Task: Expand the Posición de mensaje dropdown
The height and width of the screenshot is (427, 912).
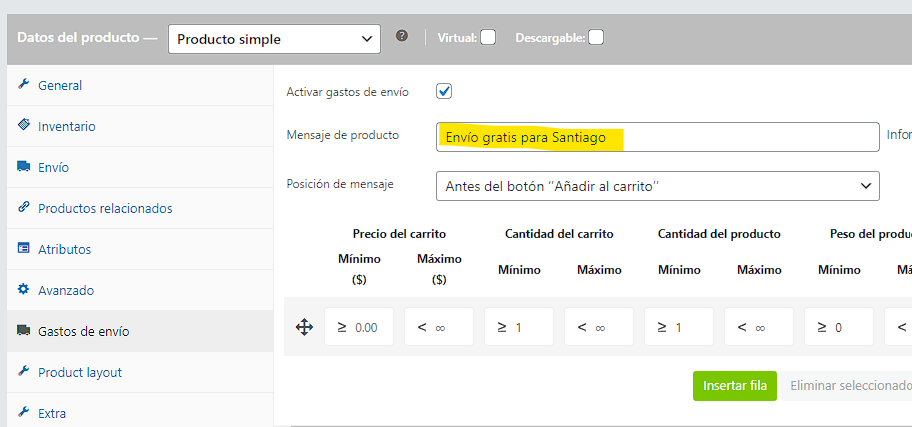Action: (657, 186)
